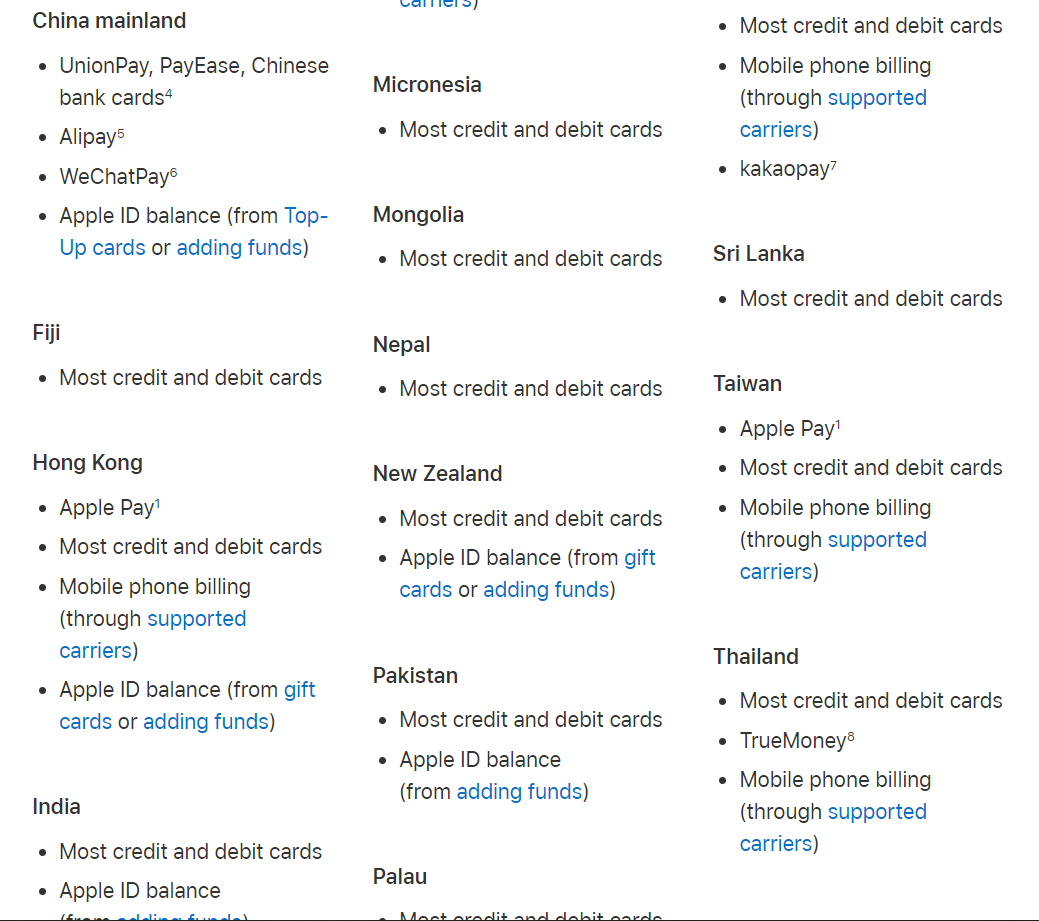Click the Mongolia heading
Screen dimensions: 1039x921
coord(418,215)
